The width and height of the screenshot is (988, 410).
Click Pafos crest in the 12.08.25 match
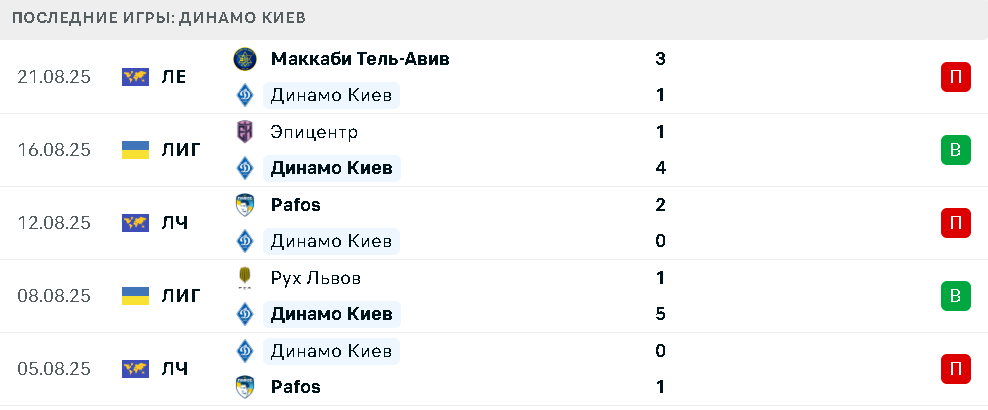244,205
